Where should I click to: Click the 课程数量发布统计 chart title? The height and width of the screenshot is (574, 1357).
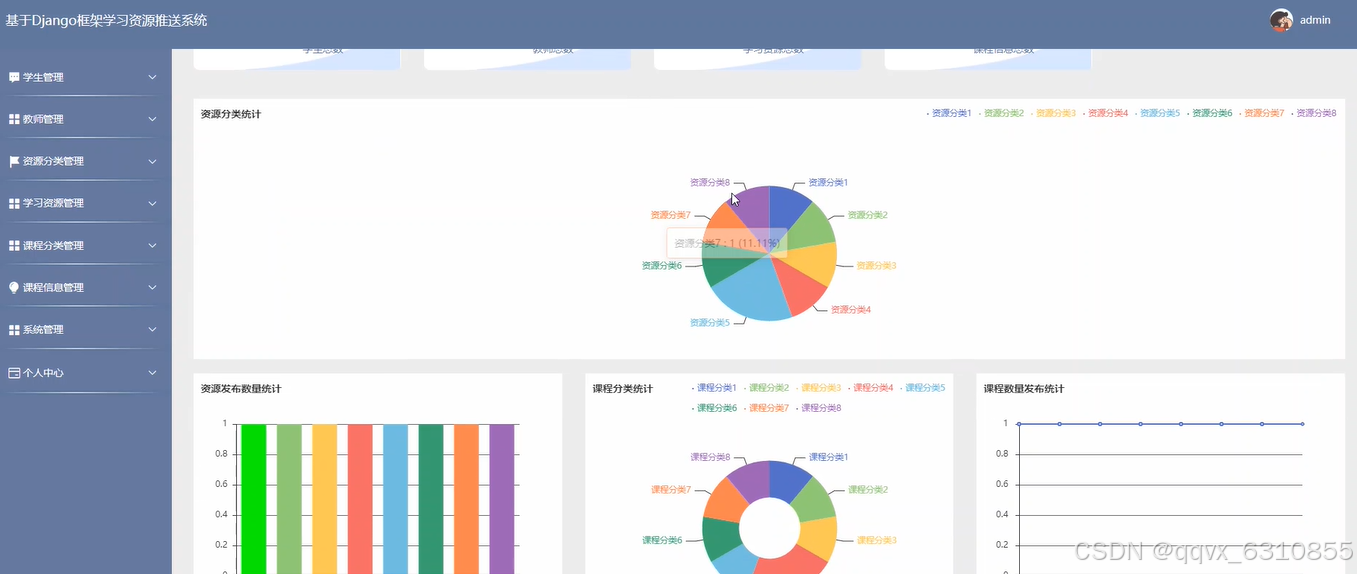[x=1024, y=389]
